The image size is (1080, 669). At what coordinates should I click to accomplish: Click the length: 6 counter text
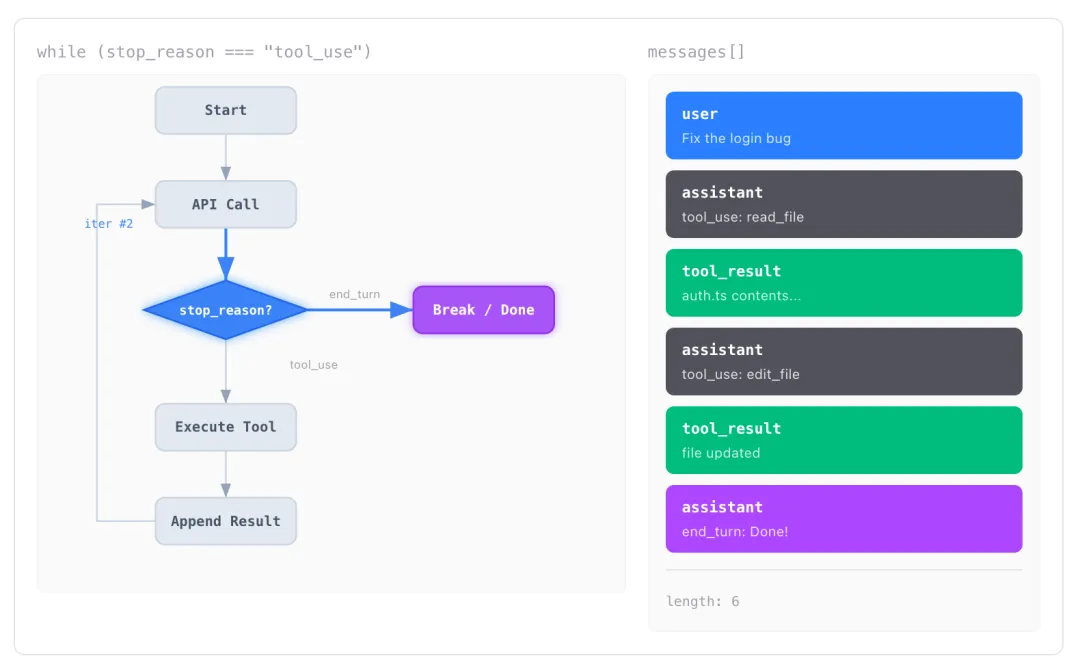pyautogui.click(x=703, y=601)
